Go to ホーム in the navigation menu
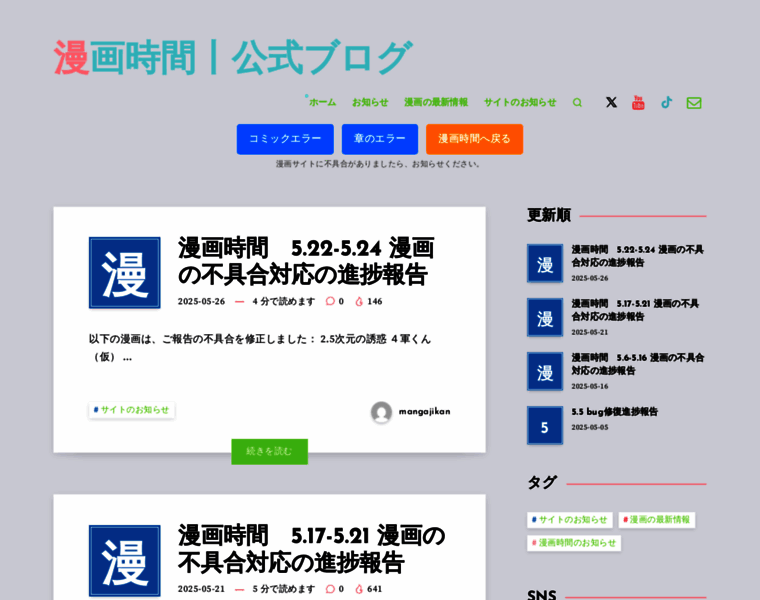760x600 pixels. pos(322,102)
